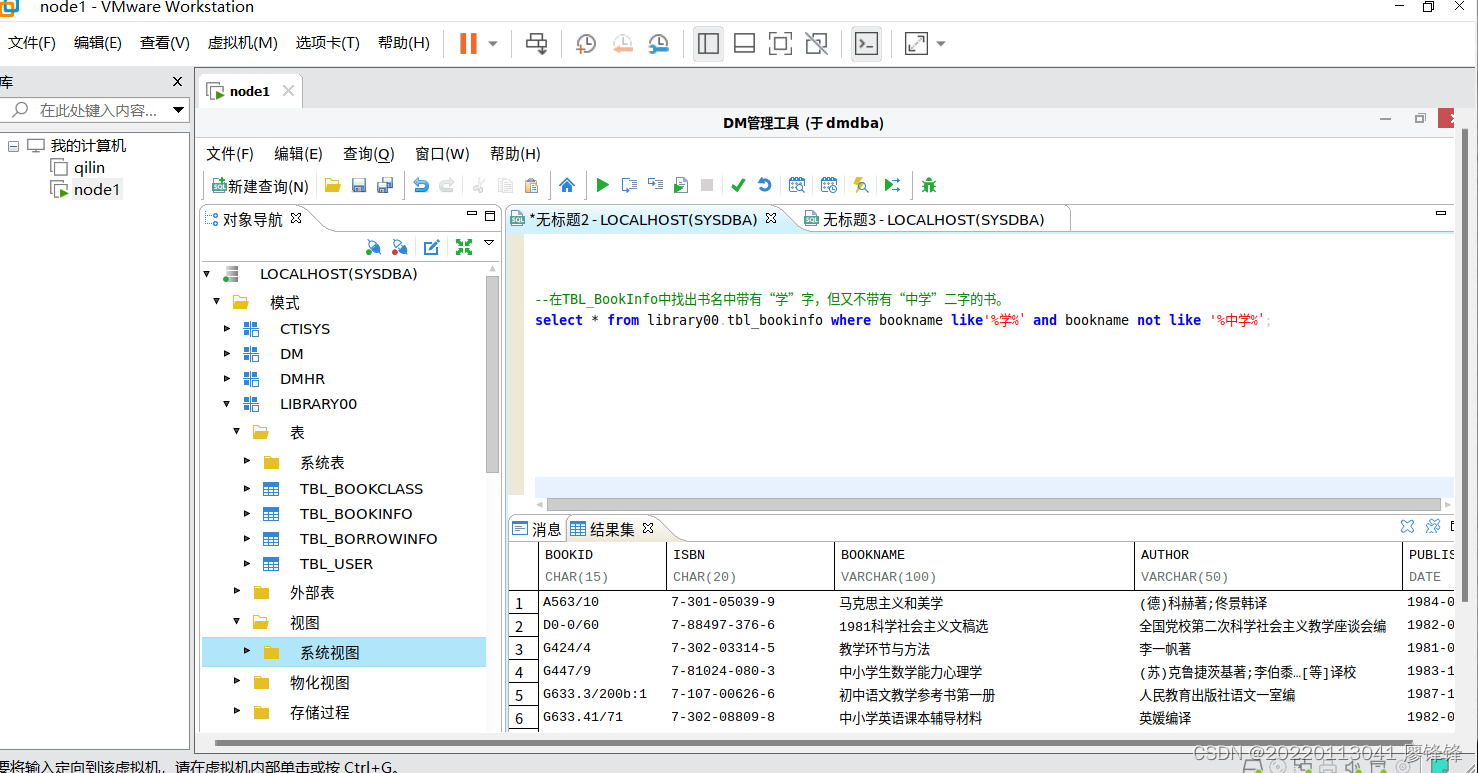Collapse the LIBRARY00 schema node
Viewport: 1478px width, 773px height.
tap(227, 404)
